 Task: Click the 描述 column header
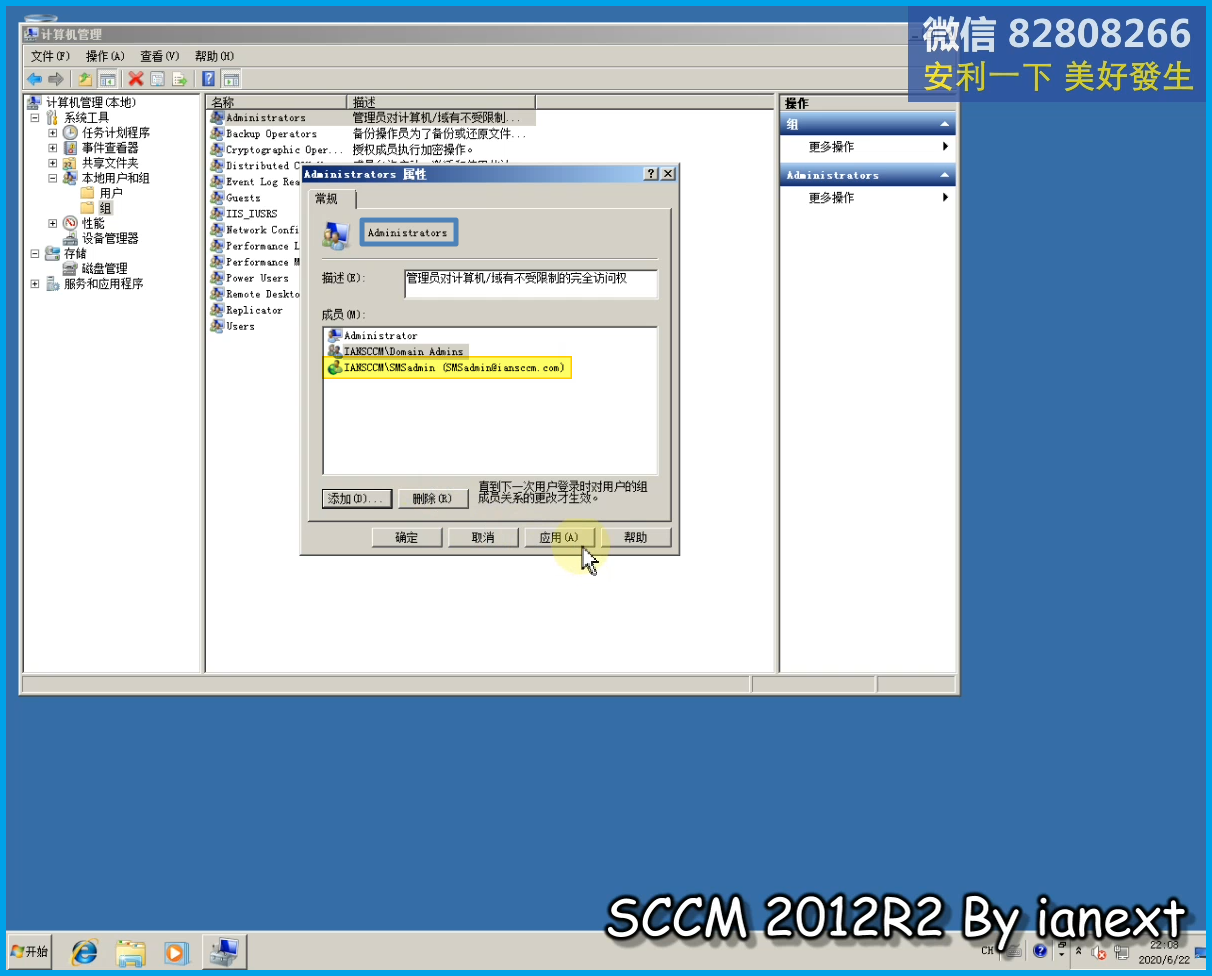(441, 102)
